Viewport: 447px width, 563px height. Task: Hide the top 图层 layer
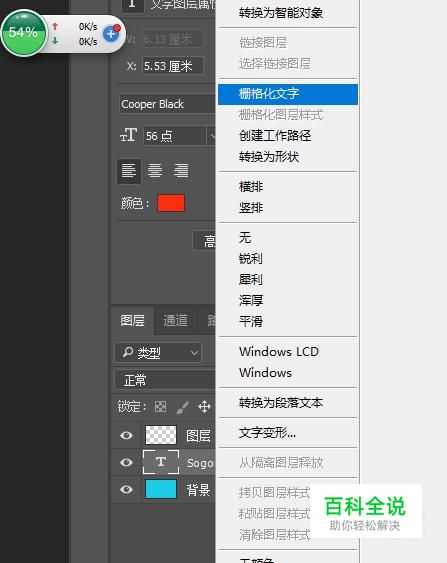(126, 436)
